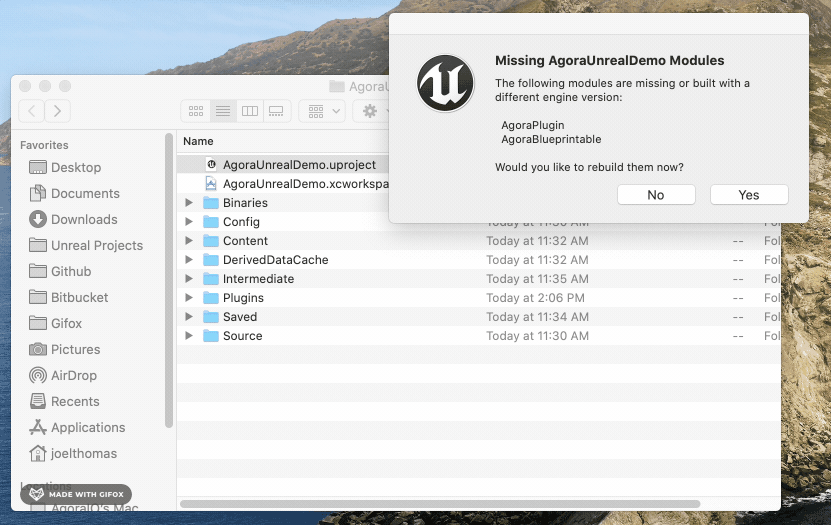Viewport: 831px width, 525px height.
Task: Open Downloads in Finder sidebar
Action: 73,219
